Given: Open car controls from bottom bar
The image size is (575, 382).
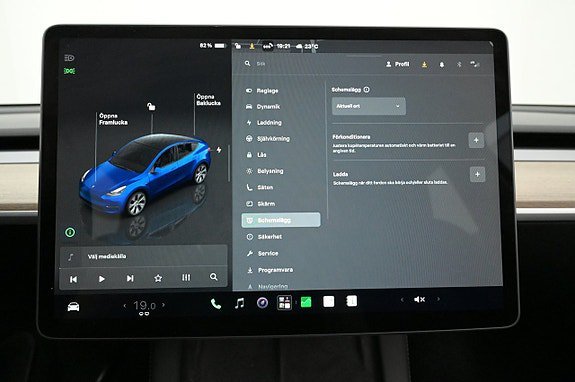Looking at the screenshot, I should coord(73,306).
